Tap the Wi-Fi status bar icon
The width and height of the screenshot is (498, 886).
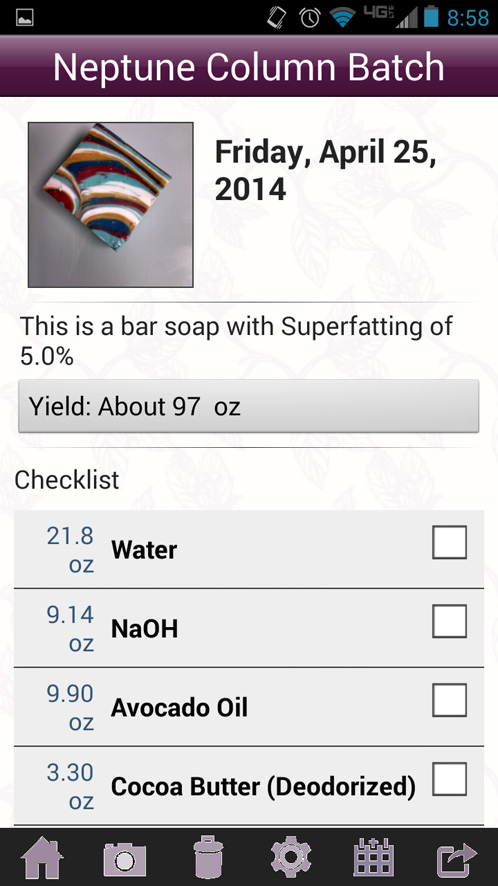point(343,18)
